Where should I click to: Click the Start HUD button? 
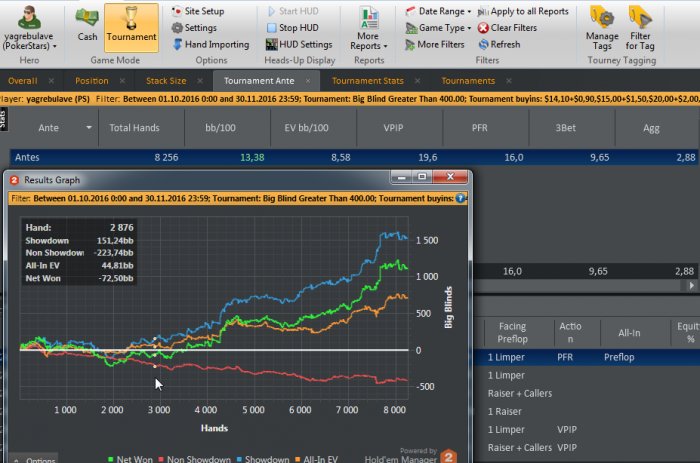293,11
